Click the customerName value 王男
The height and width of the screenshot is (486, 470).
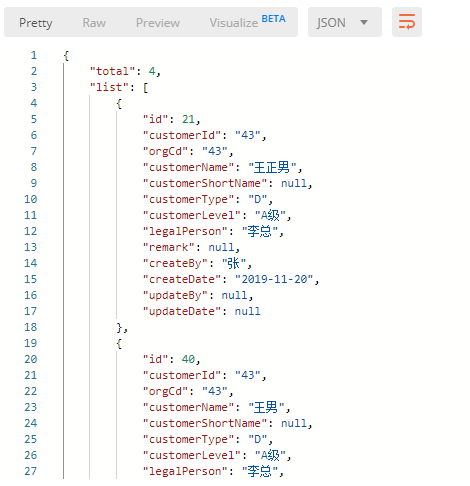[x=266, y=407]
